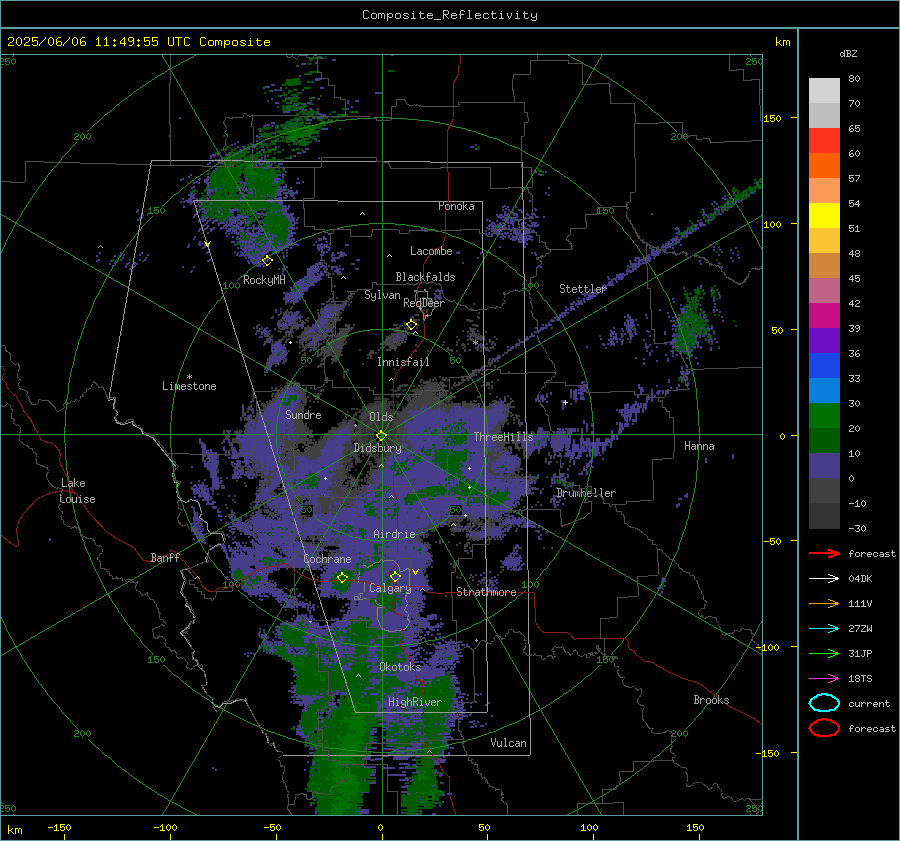Click the HighRiver city label

tap(415, 702)
